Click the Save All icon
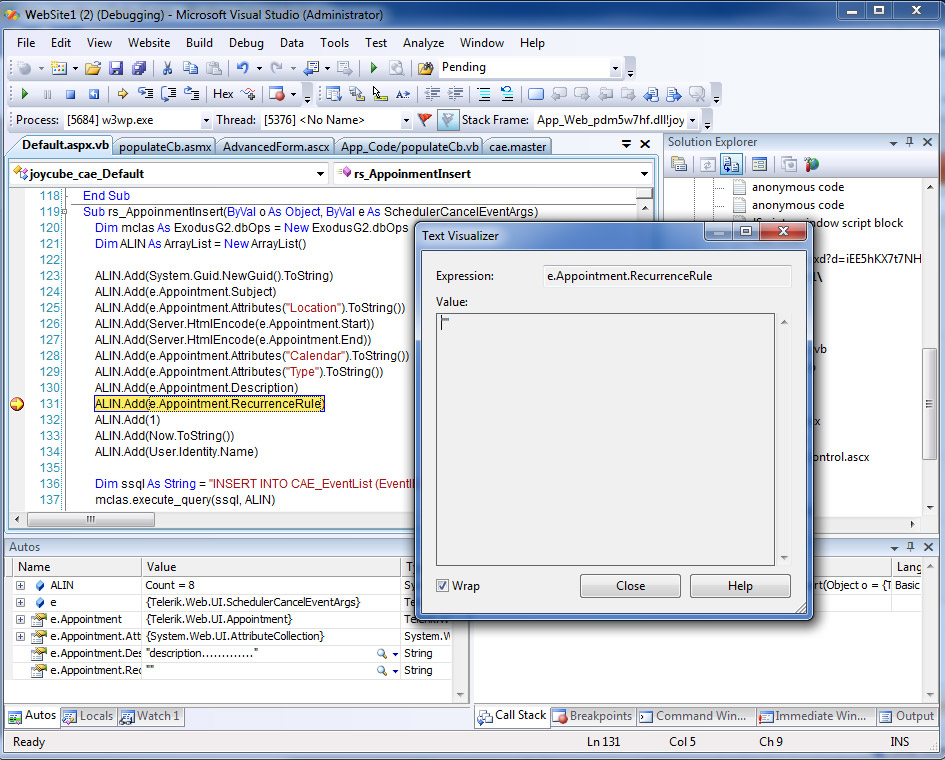The height and width of the screenshot is (760, 945). 139,68
